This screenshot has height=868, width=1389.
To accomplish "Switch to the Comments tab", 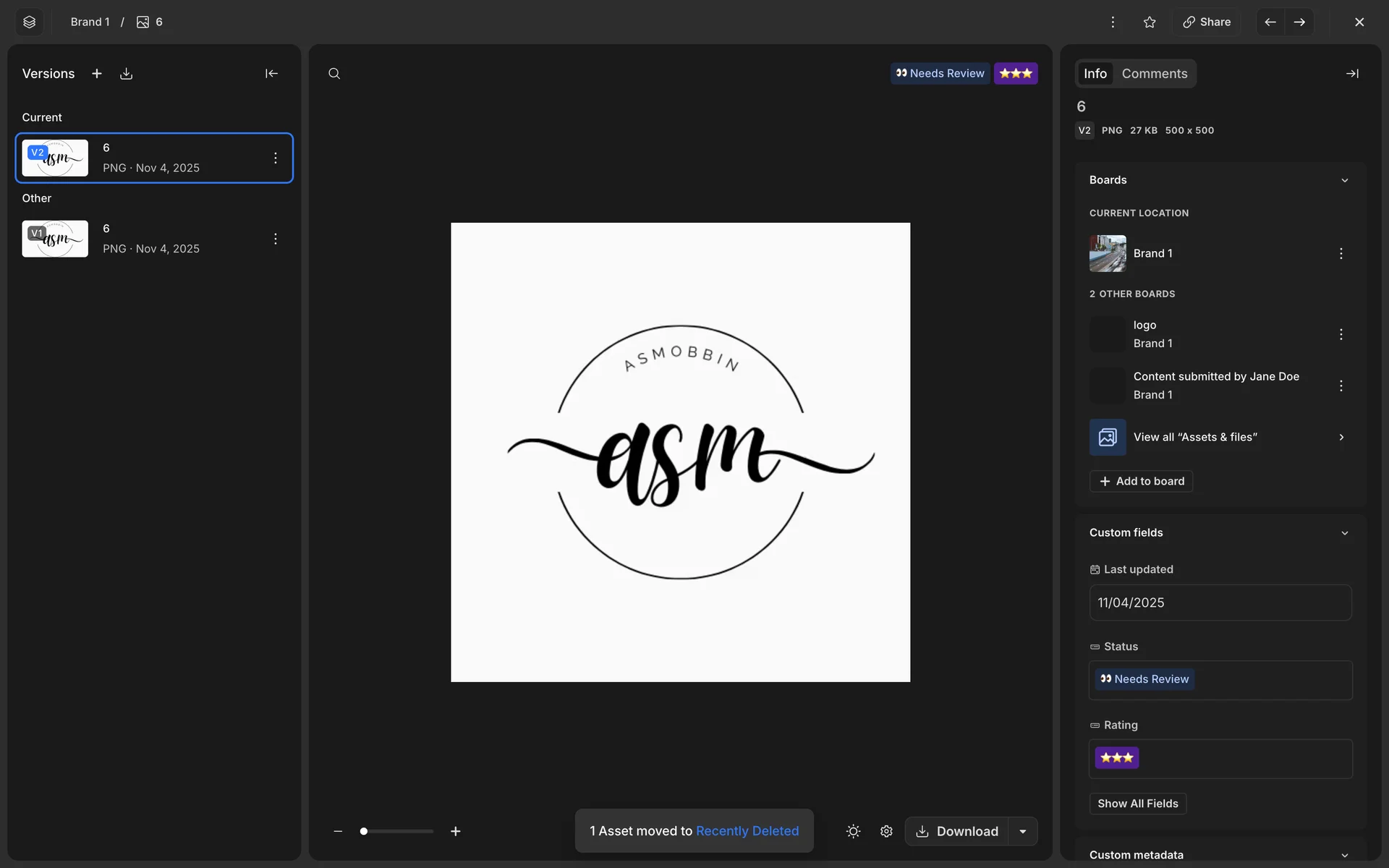I will pyautogui.click(x=1154, y=74).
